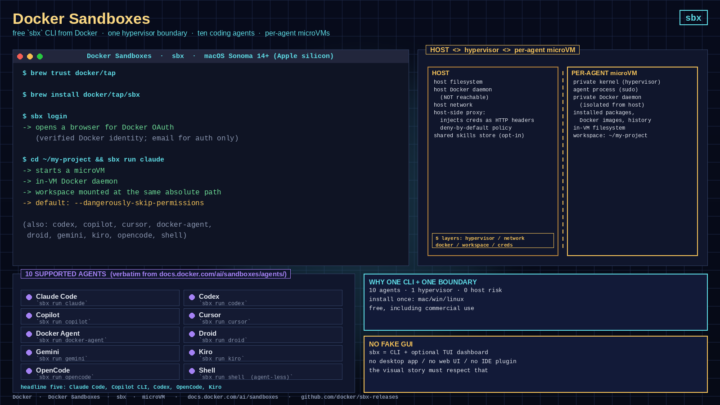Screen dimensions: 720x405
Task: Click the yellow minimize dot in terminal window
Action: 30,56
